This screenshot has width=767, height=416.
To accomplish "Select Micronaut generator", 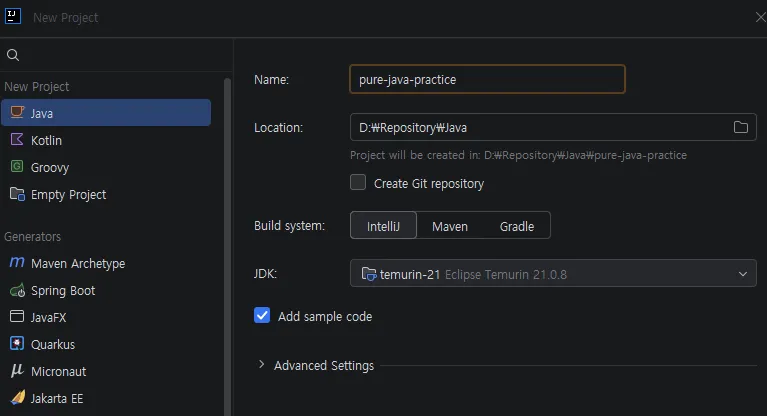I will click(106, 371).
